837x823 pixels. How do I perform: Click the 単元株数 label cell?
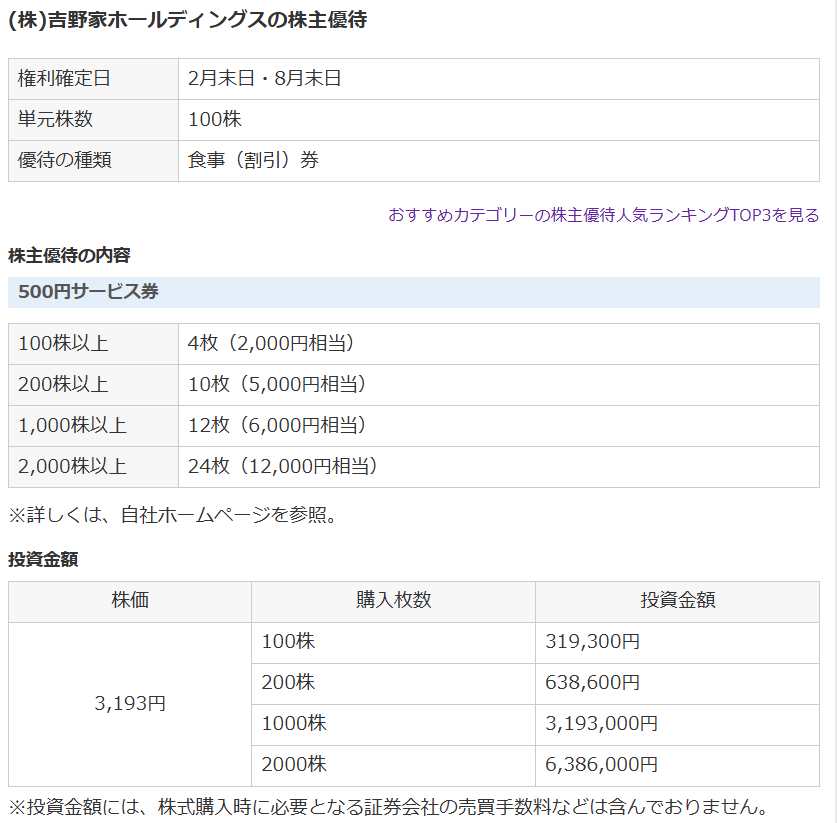(93, 120)
